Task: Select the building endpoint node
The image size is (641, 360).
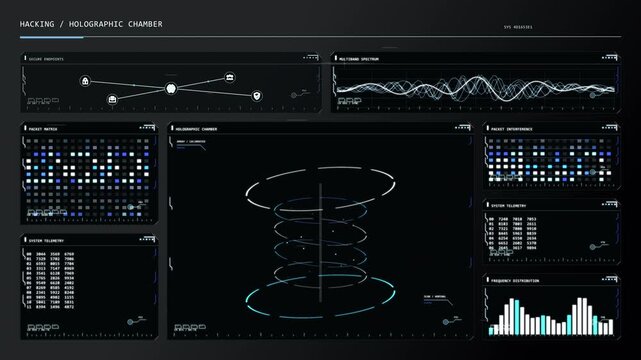Action: (230, 77)
